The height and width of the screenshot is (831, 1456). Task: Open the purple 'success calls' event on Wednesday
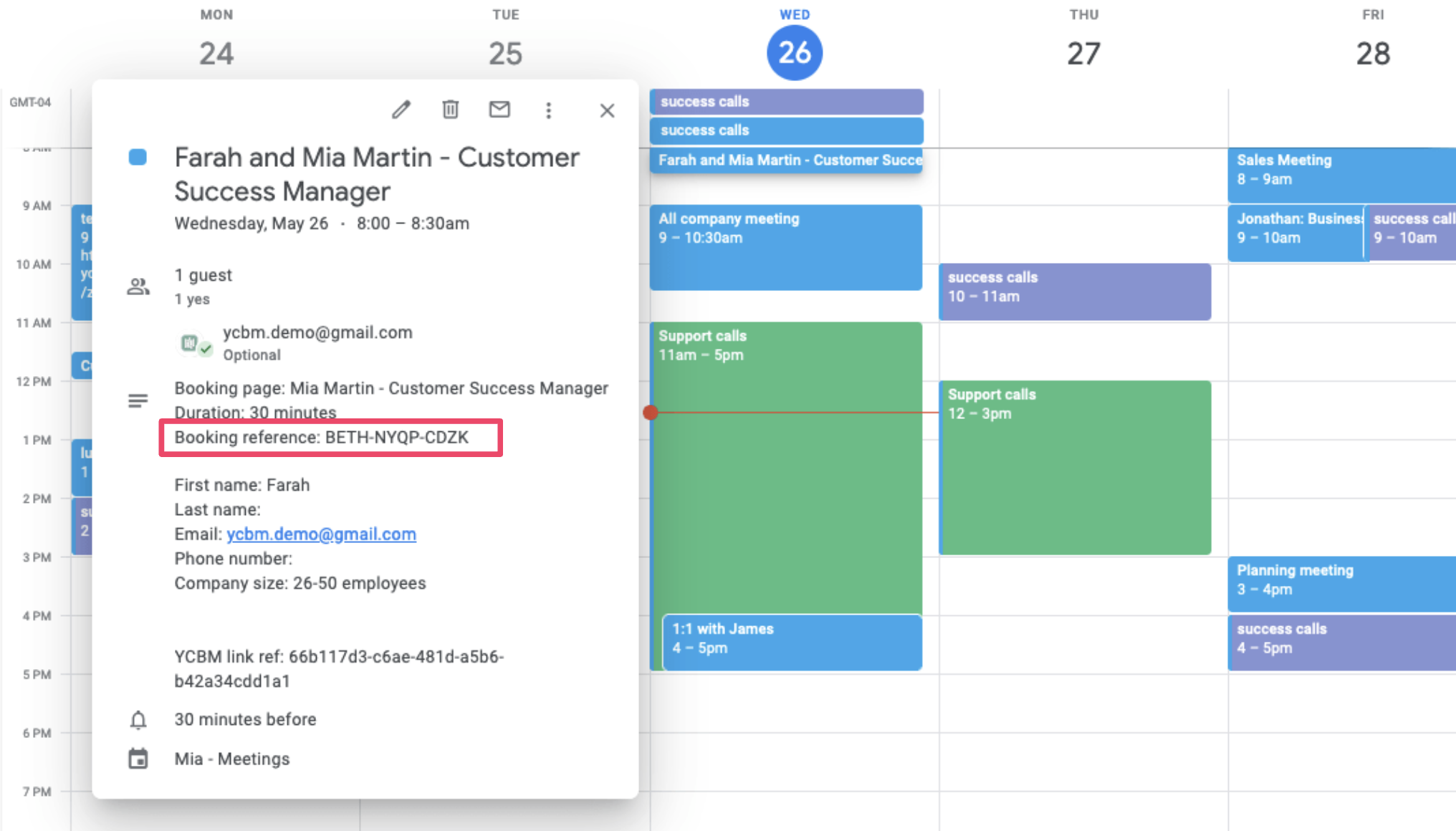(x=786, y=102)
